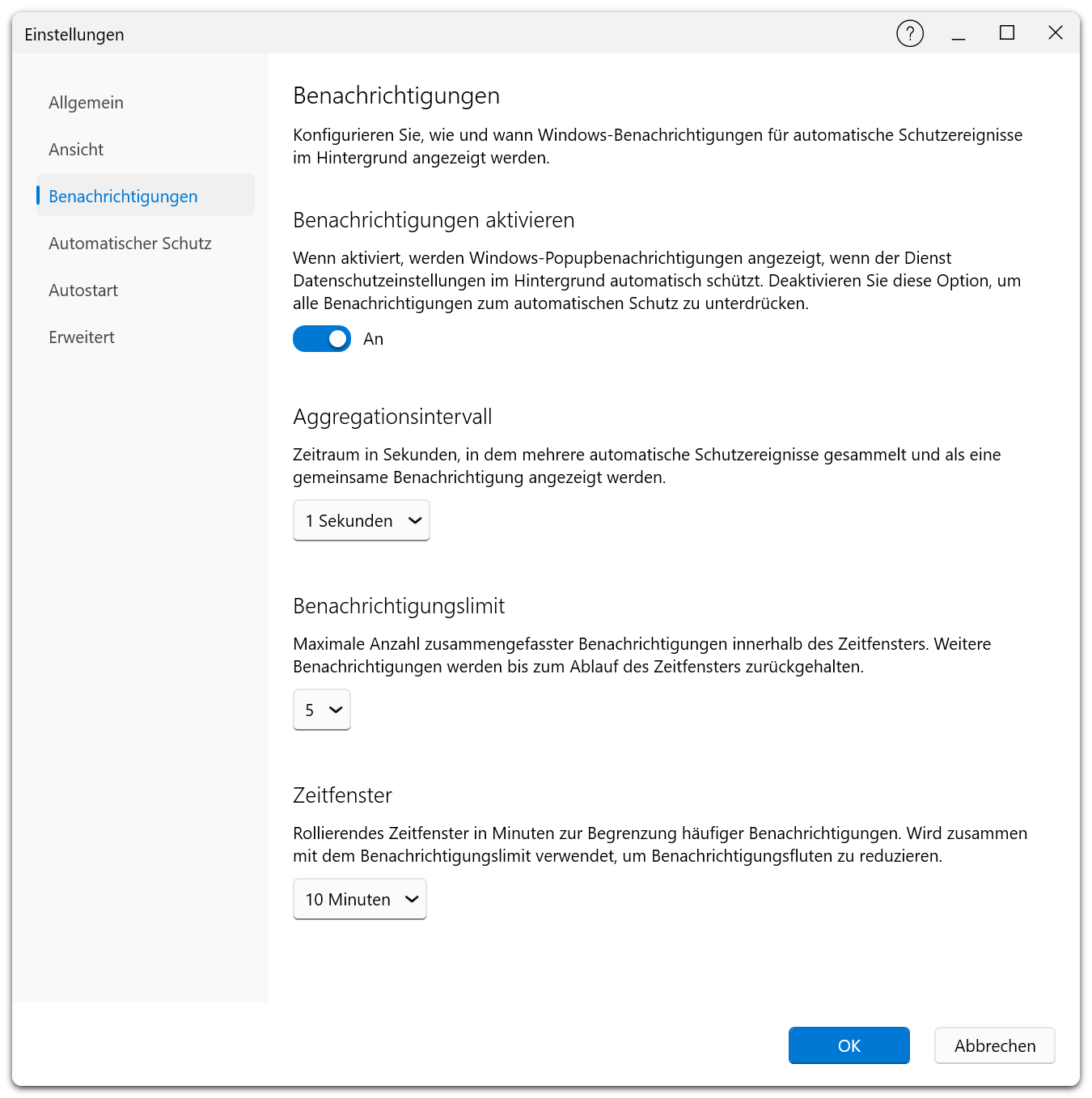Select Allgemein in the sidebar

click(x=146, y=103)
